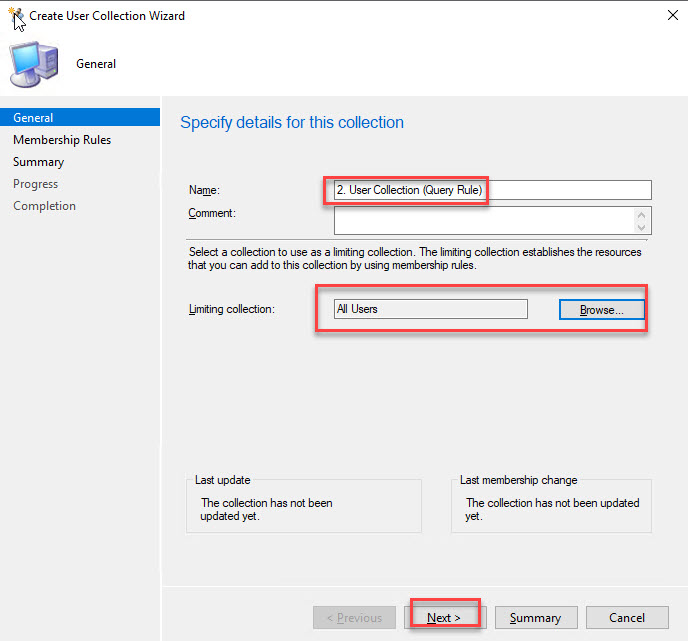Image resolution: width=688 pixels, height=641 pixels.
Task: Select the General step in left sidebar
Action: (34, 118)
